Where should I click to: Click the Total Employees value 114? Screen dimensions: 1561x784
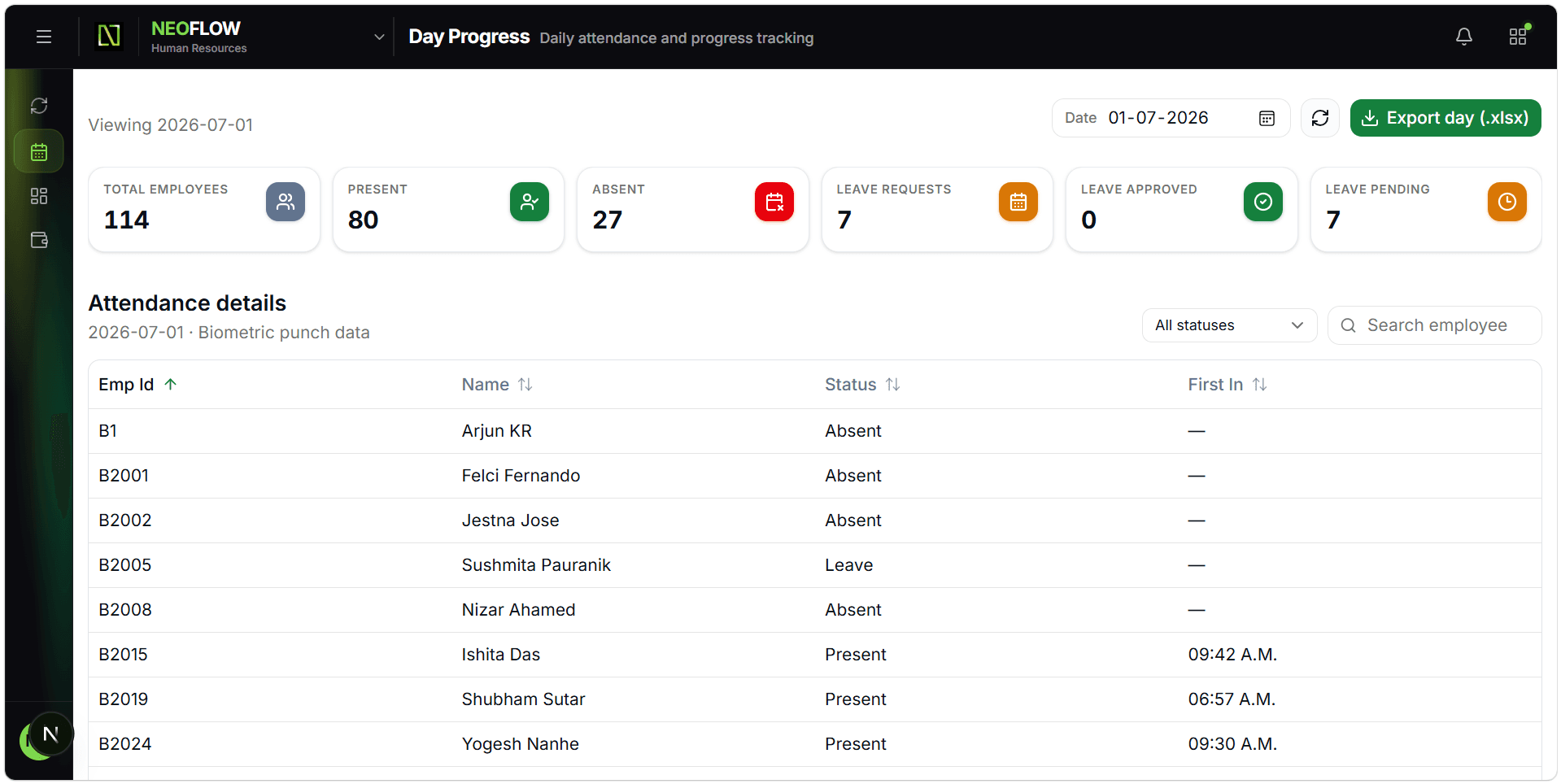[x=127, y=220]
